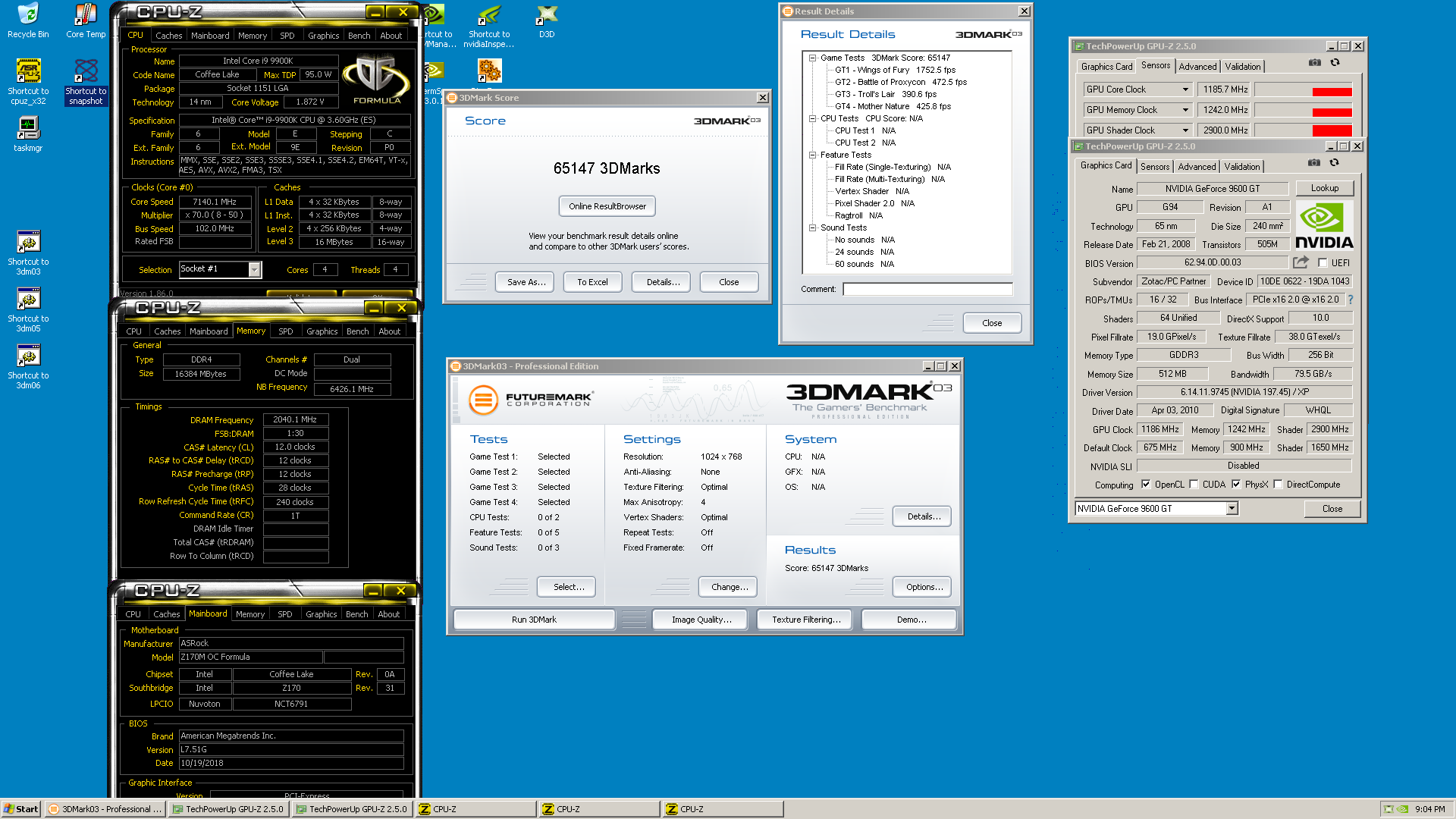Open the Shortcut to 3dm06 desktop icon
The height and width of the screenshot is (819, 1456).
[28, 367]
